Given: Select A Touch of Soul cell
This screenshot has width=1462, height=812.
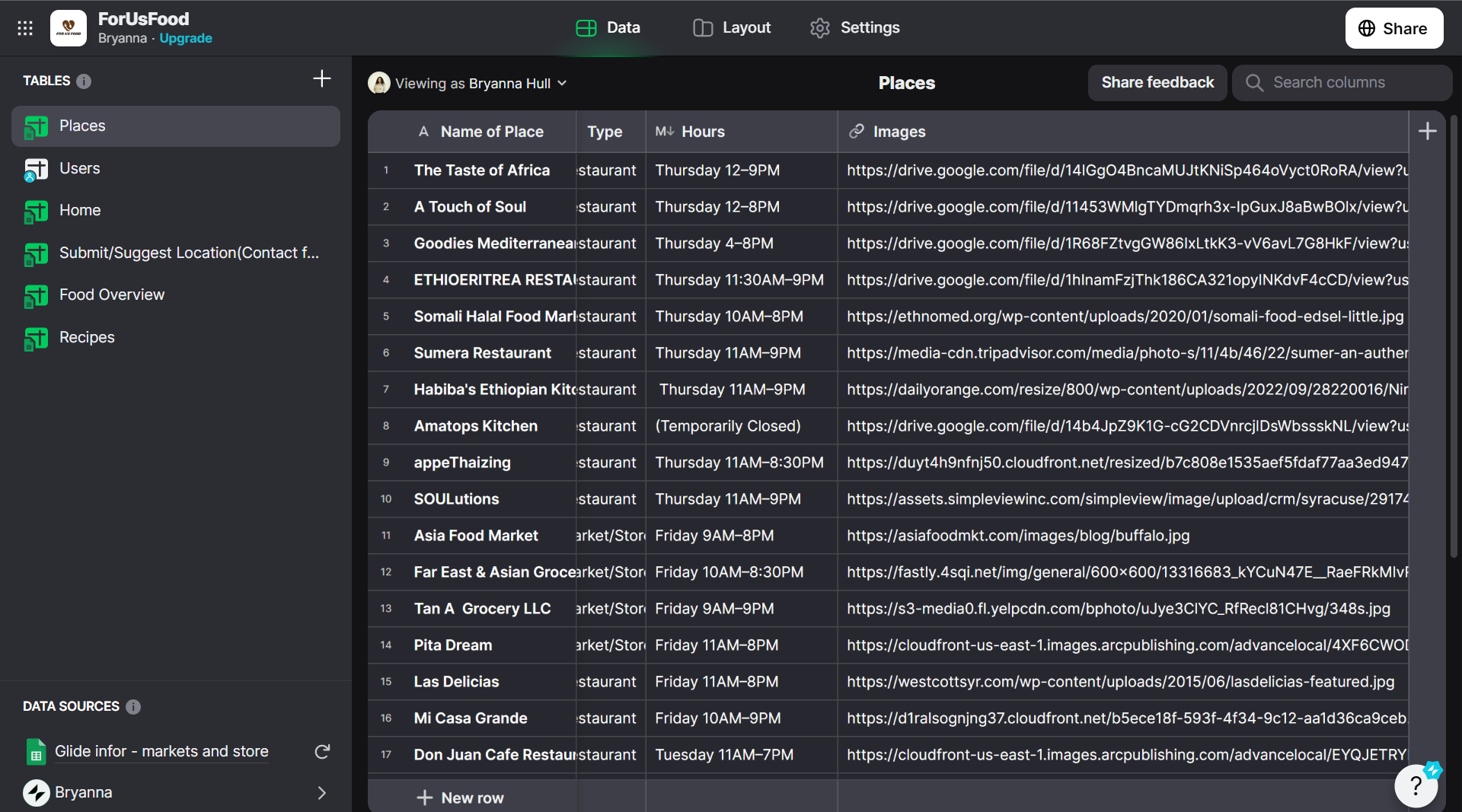Looking at the screenshot, I should tap(490, 207).
